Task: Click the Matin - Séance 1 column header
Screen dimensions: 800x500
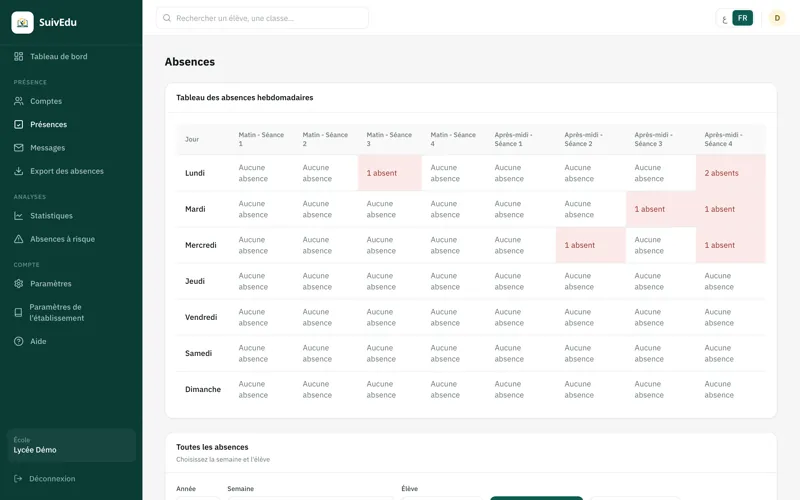Action: click(261, 139)
